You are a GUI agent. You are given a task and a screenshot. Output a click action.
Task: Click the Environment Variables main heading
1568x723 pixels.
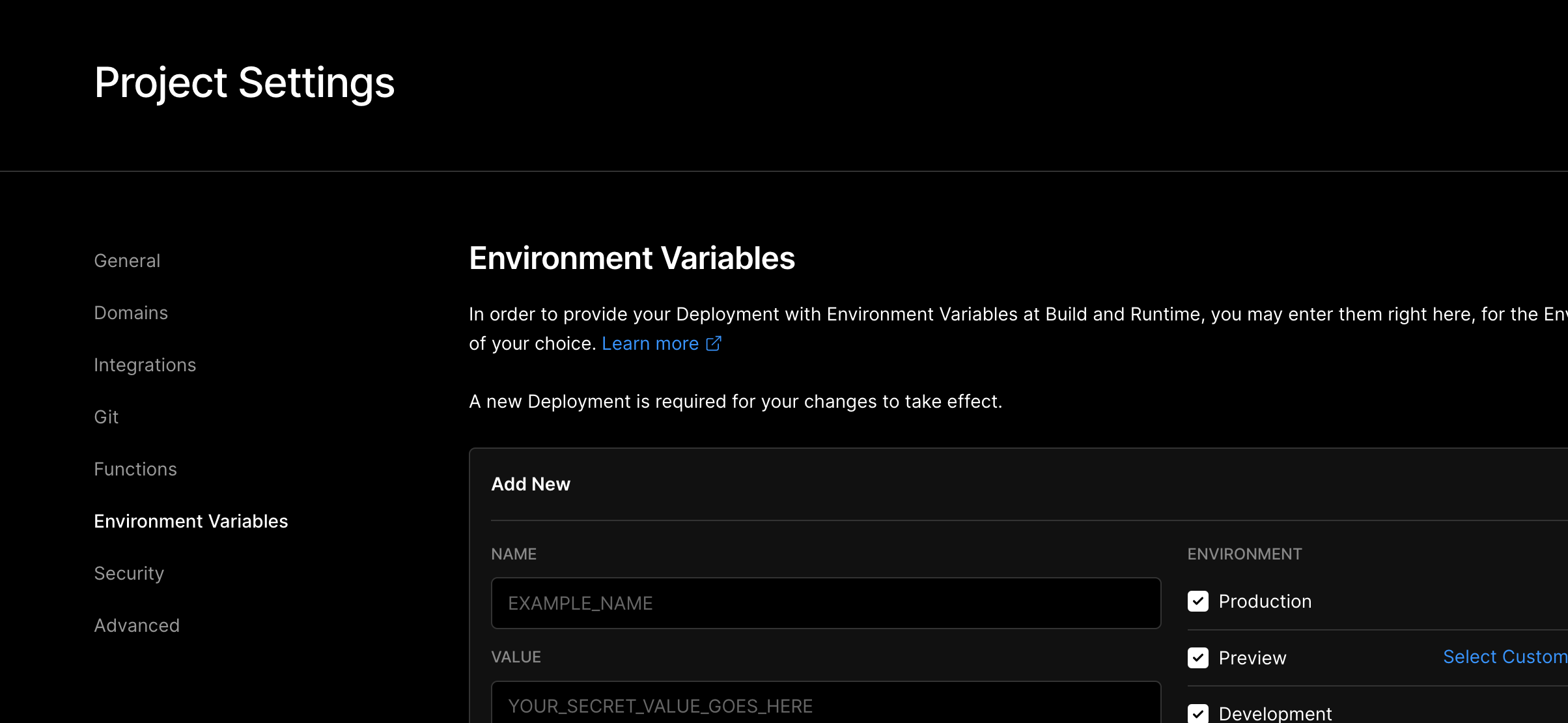(x=632, y=258)
